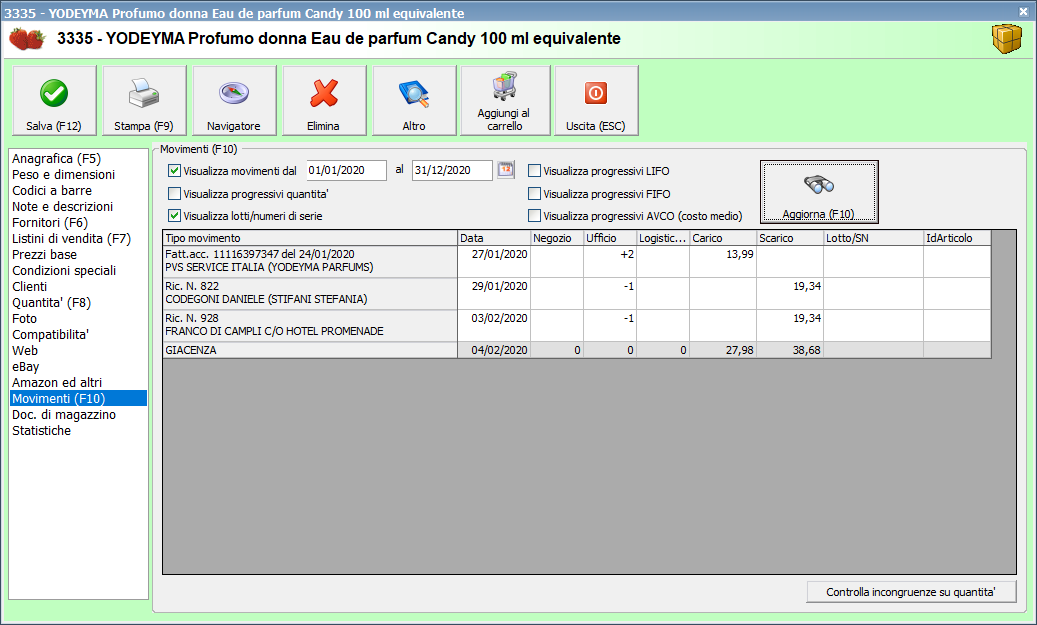The width and height of the screenshot is (1037, 625).
Task: Open the calendar date picker icon
Action: (506, 170)
